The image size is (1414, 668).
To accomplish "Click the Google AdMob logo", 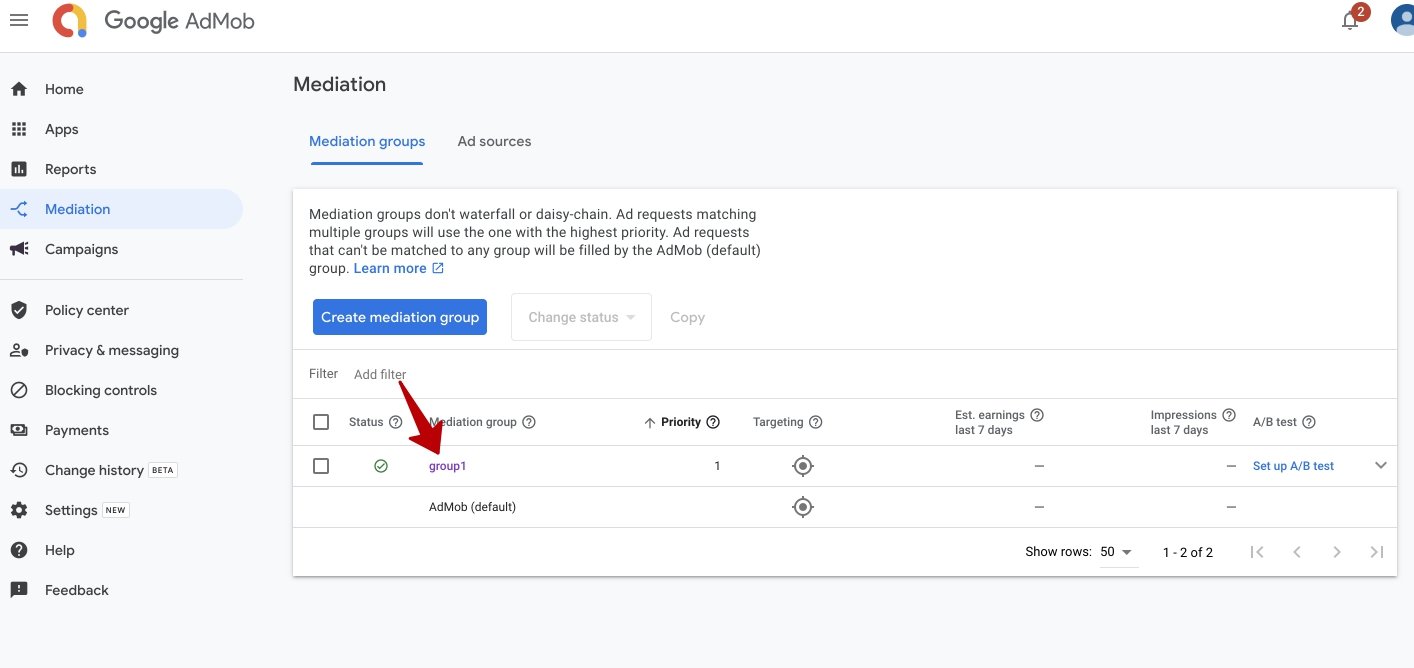I will pyautogui.click(x=154, y=21).
